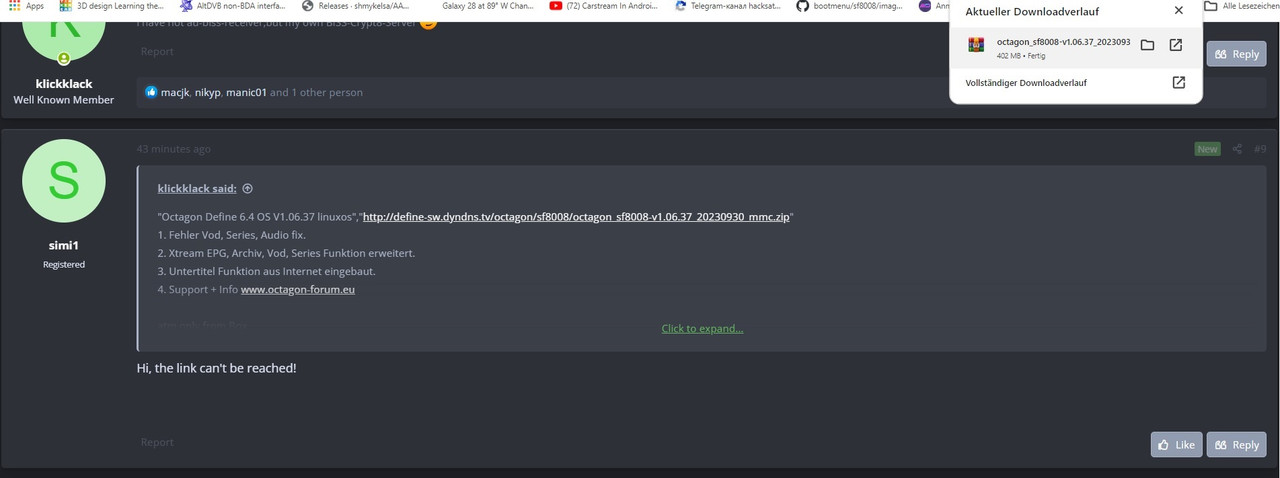This screenshot has width=1280, height=478.
Task: Click the 'Well Known Member' user title
Action: [64, 100]
